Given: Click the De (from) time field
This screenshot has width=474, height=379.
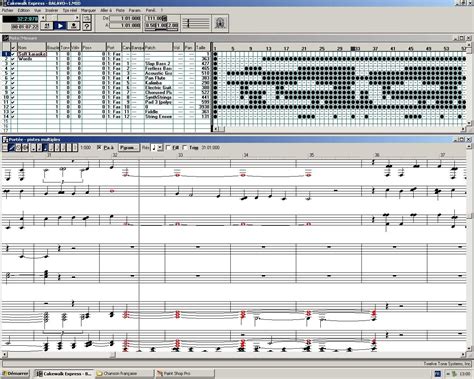Looking at the screenshot, I should click(125, 18).
